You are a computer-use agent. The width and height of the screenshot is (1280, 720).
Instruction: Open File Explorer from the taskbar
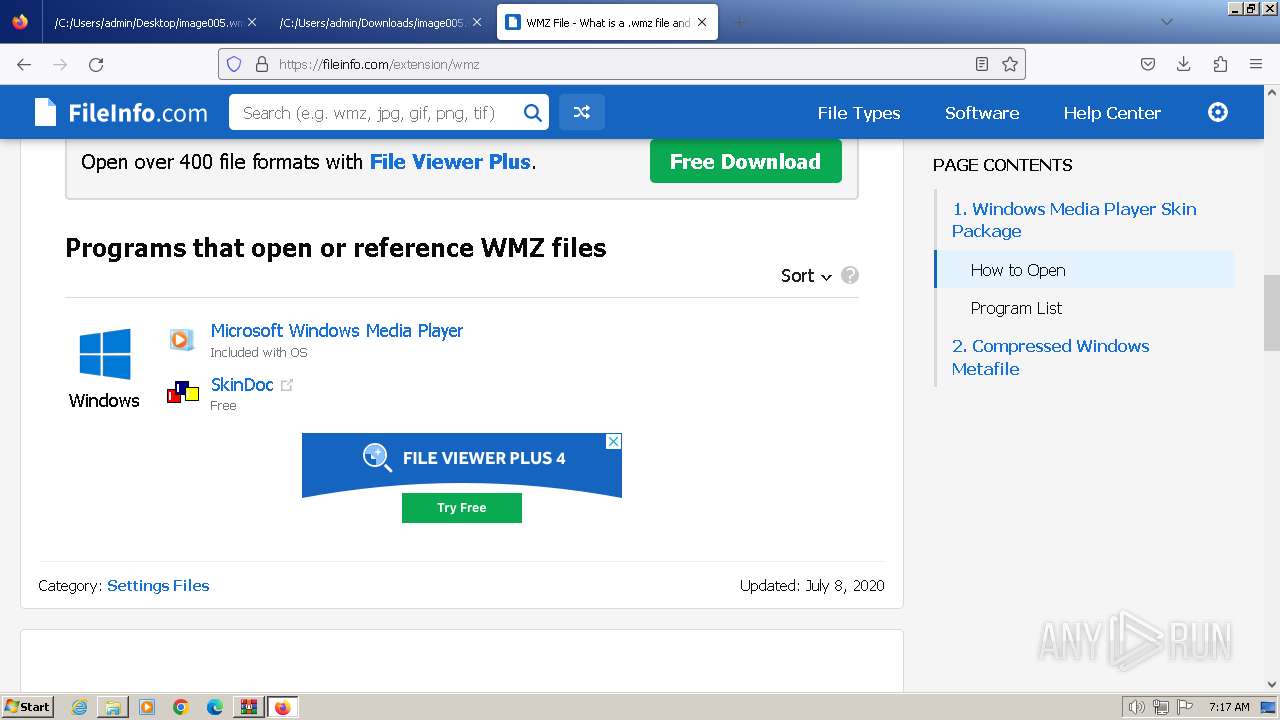pos(113,707)
